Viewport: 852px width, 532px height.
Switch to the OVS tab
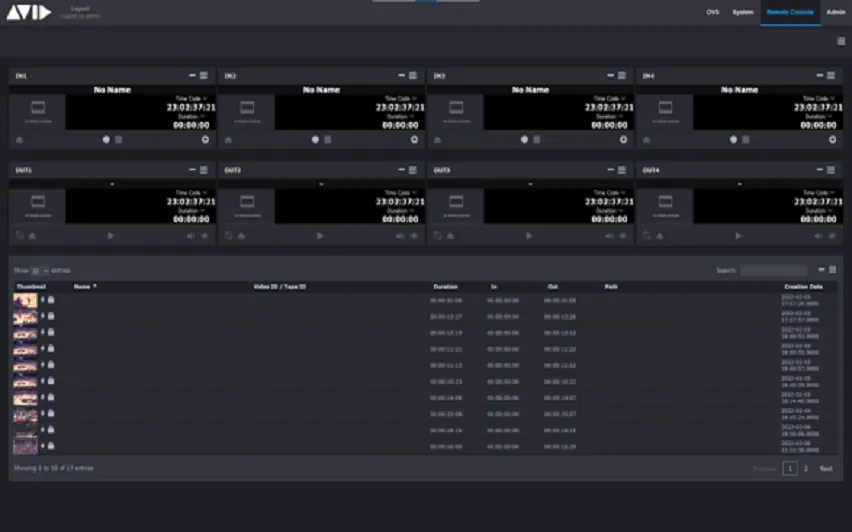(x=712, y=12)
